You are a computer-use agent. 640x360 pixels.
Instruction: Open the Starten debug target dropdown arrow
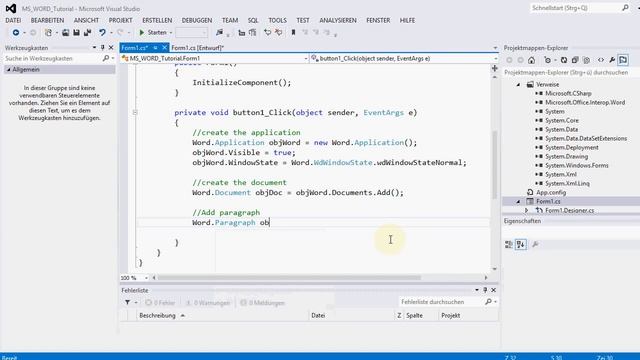coord(171,33)
